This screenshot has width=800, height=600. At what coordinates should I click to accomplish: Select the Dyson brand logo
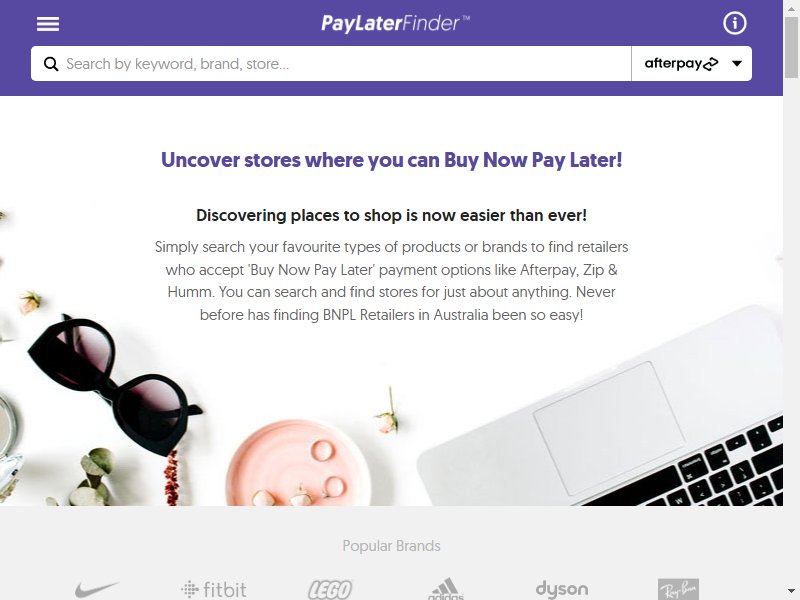pos(562,589)
